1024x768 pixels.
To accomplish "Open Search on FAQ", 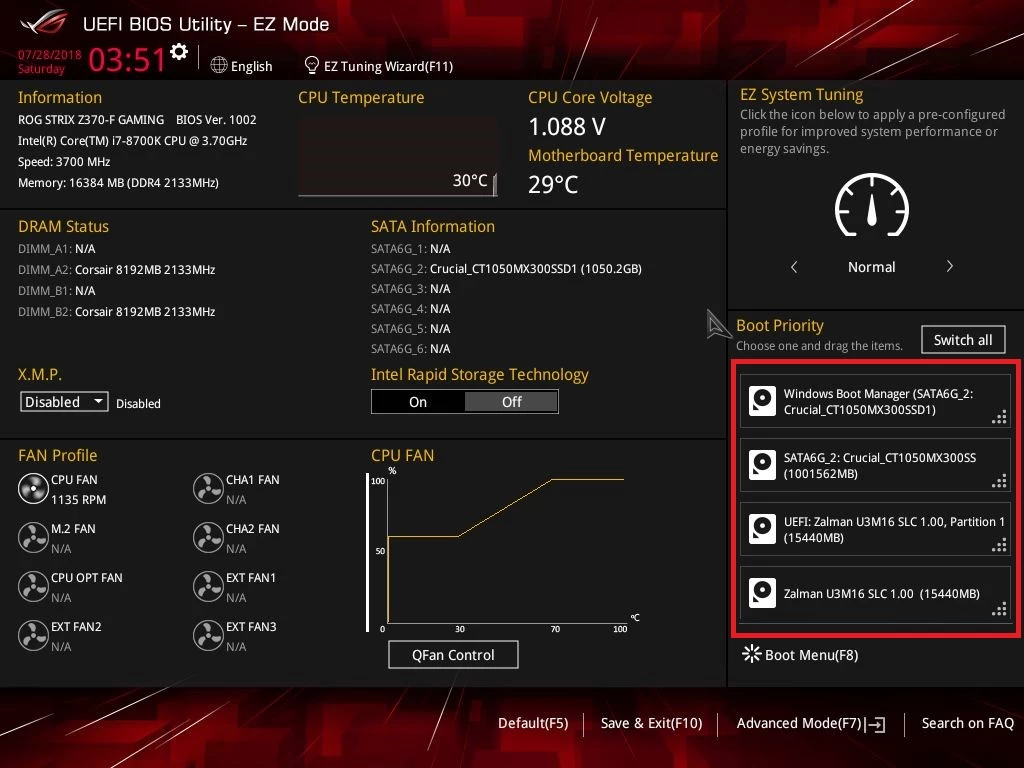I will pos(968,723).
